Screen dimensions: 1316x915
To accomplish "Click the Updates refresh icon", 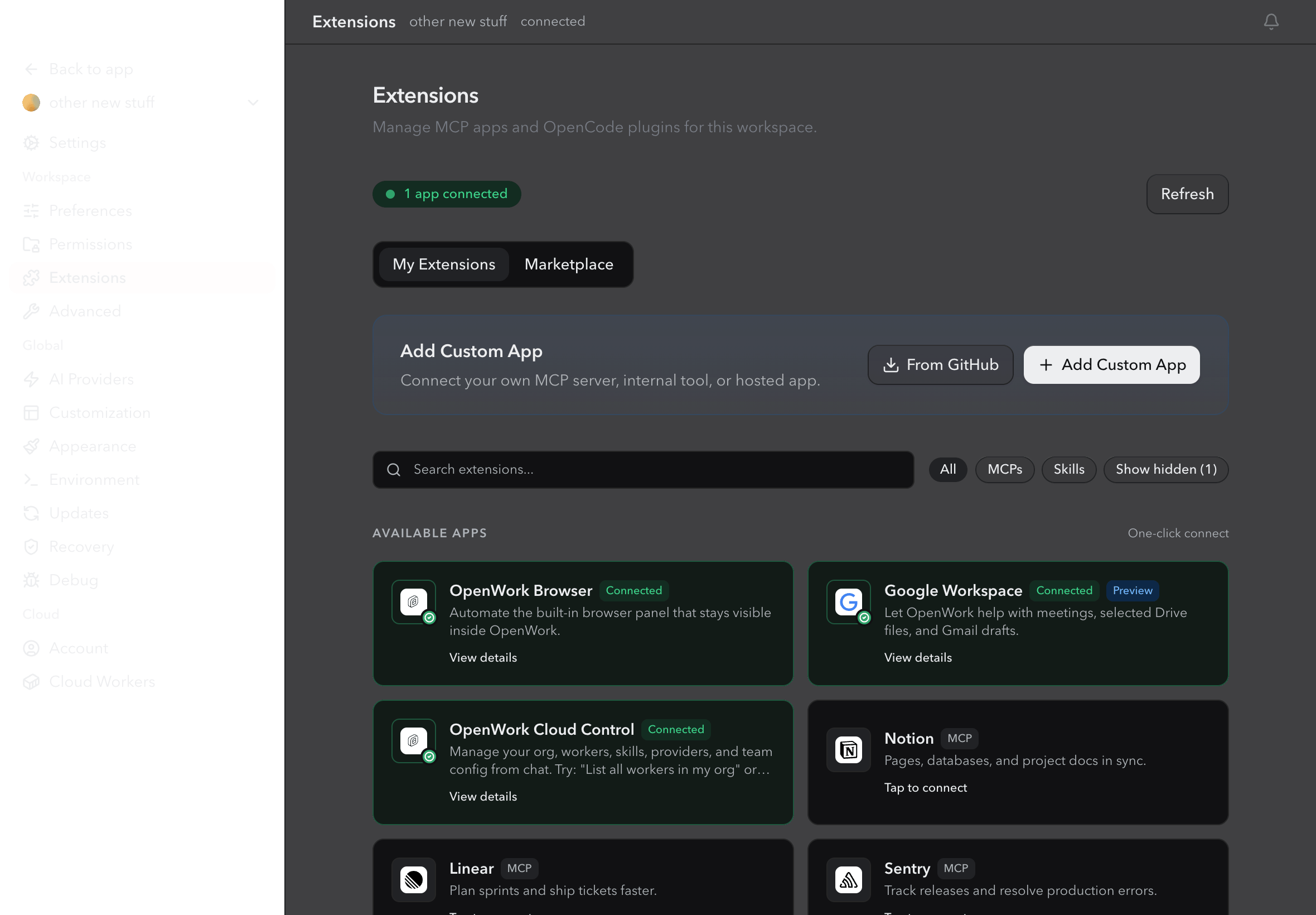I will [x=31, y=513].
